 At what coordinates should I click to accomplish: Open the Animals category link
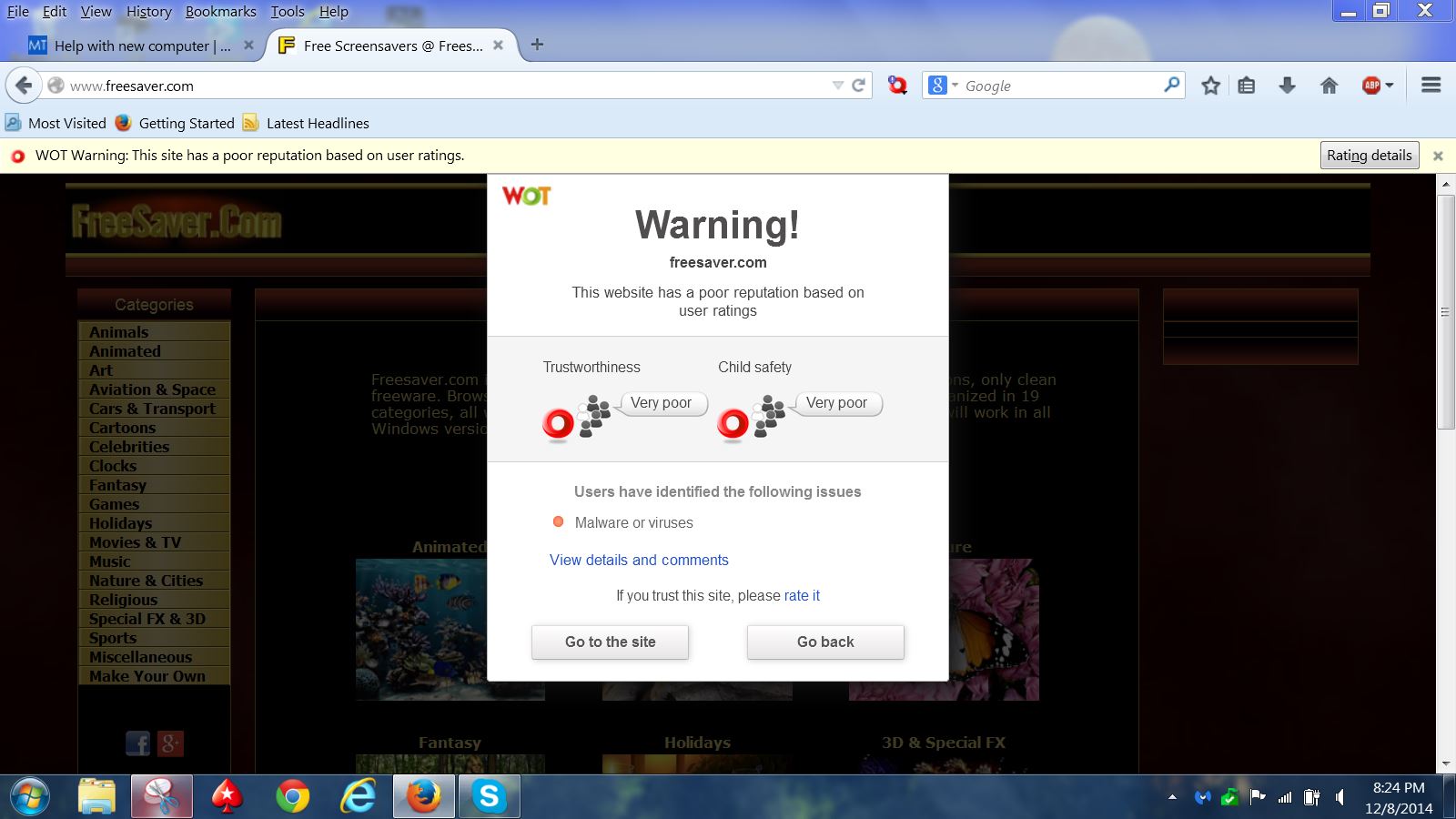click(x=119, y=332)
